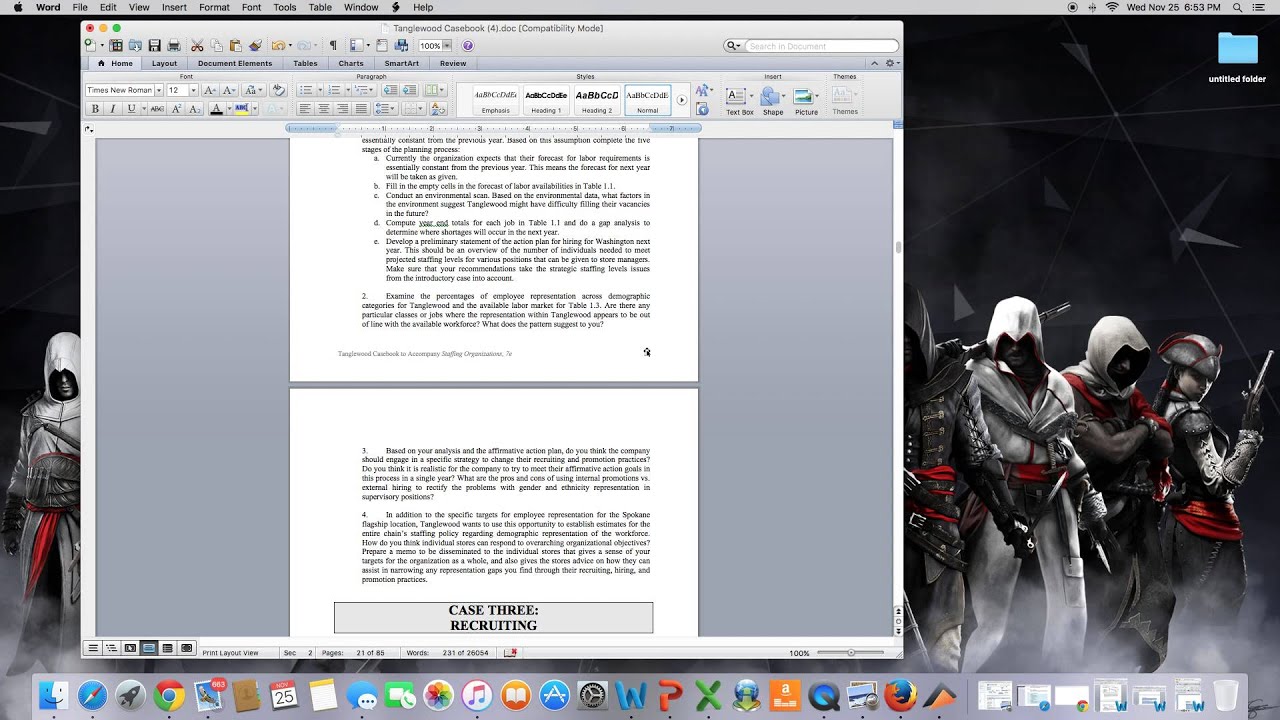The height and width of the screenshot is (720, 1280).
Task: Open the font name dropdown
Action: [x=159, y=90]
